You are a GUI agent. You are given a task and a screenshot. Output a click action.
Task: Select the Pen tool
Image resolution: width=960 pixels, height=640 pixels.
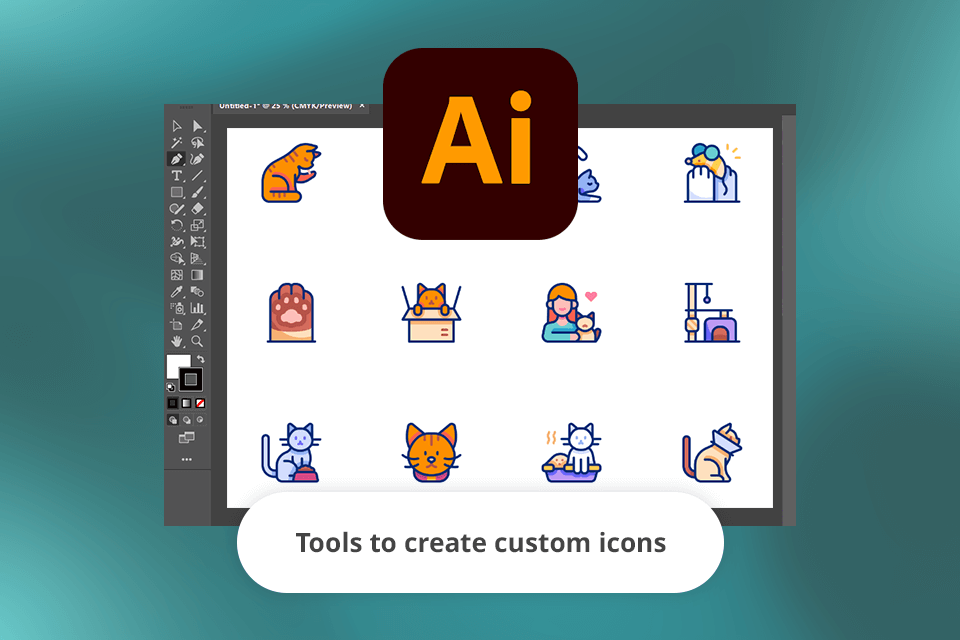point(177,159)
